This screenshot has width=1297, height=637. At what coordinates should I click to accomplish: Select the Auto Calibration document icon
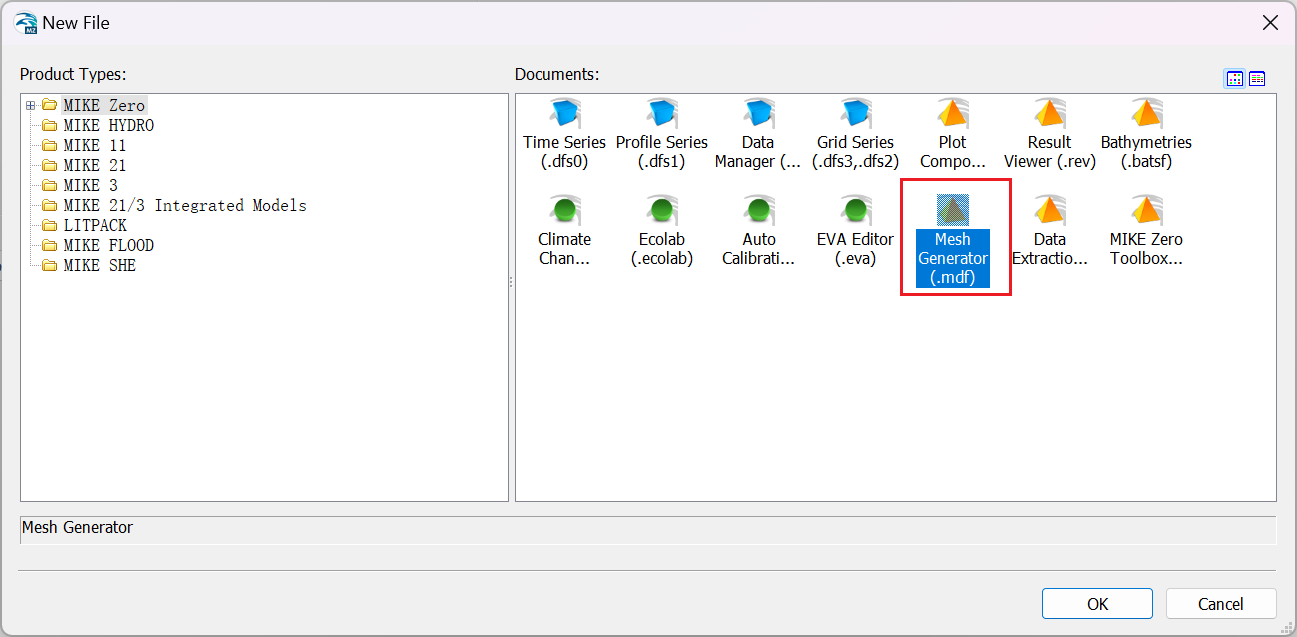point(758,210)
